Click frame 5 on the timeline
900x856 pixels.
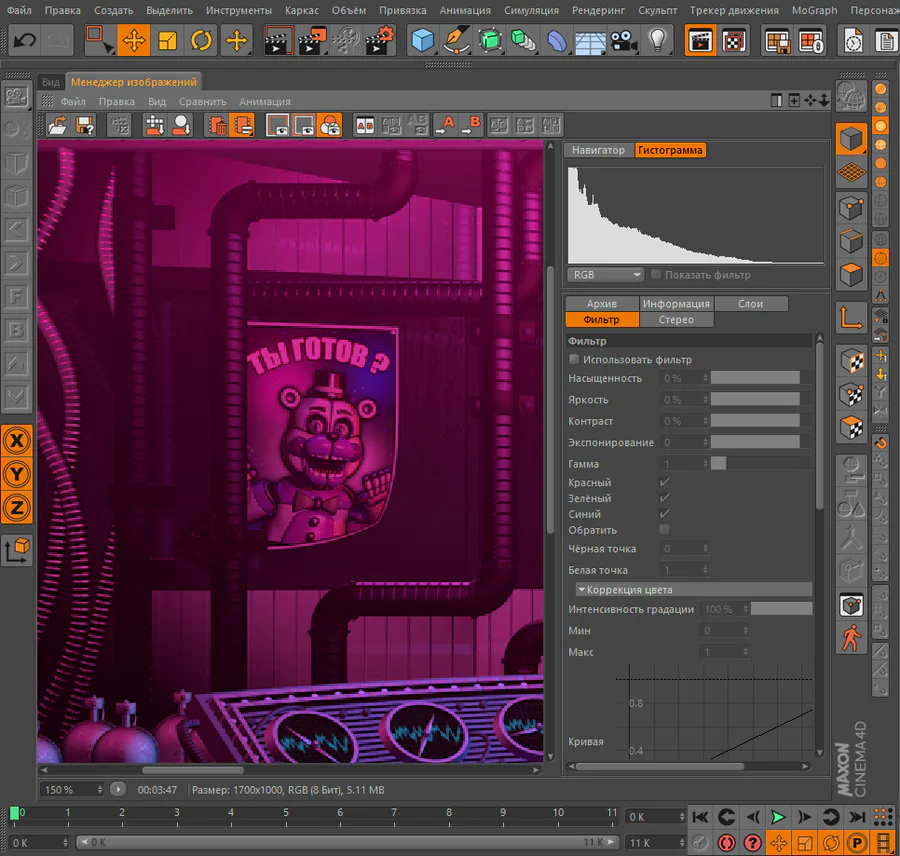tap(286, 815)
